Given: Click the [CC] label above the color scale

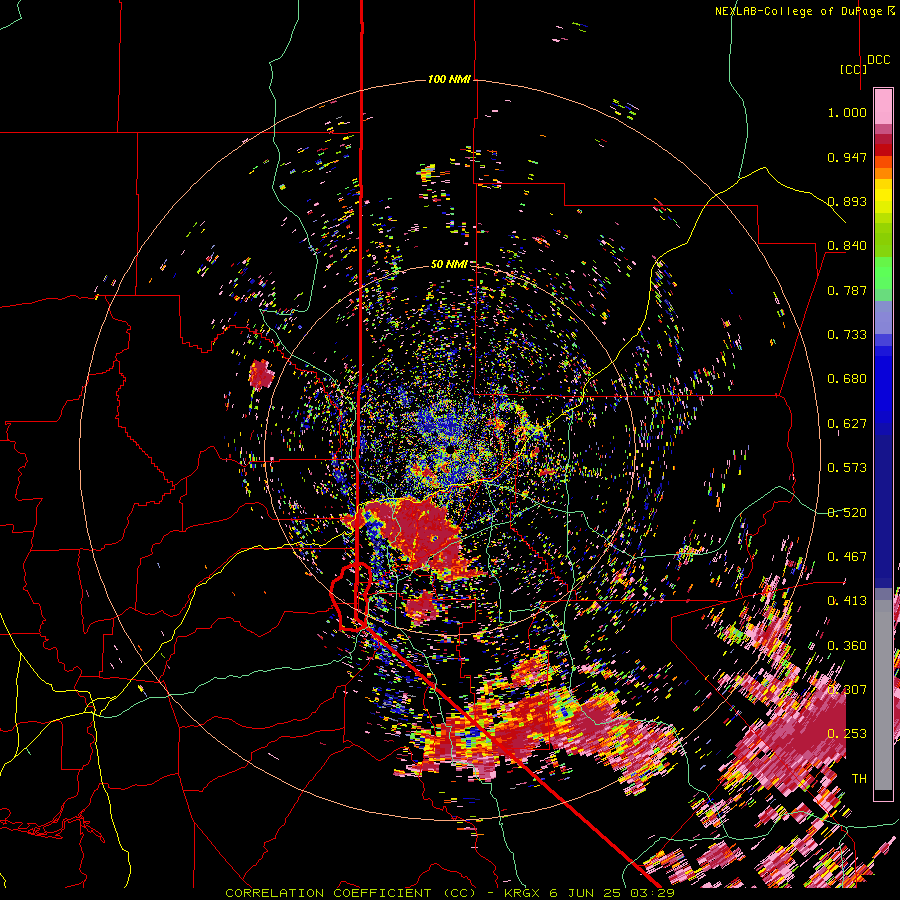Looking at the screenshot, I should [x=853, y=69].
